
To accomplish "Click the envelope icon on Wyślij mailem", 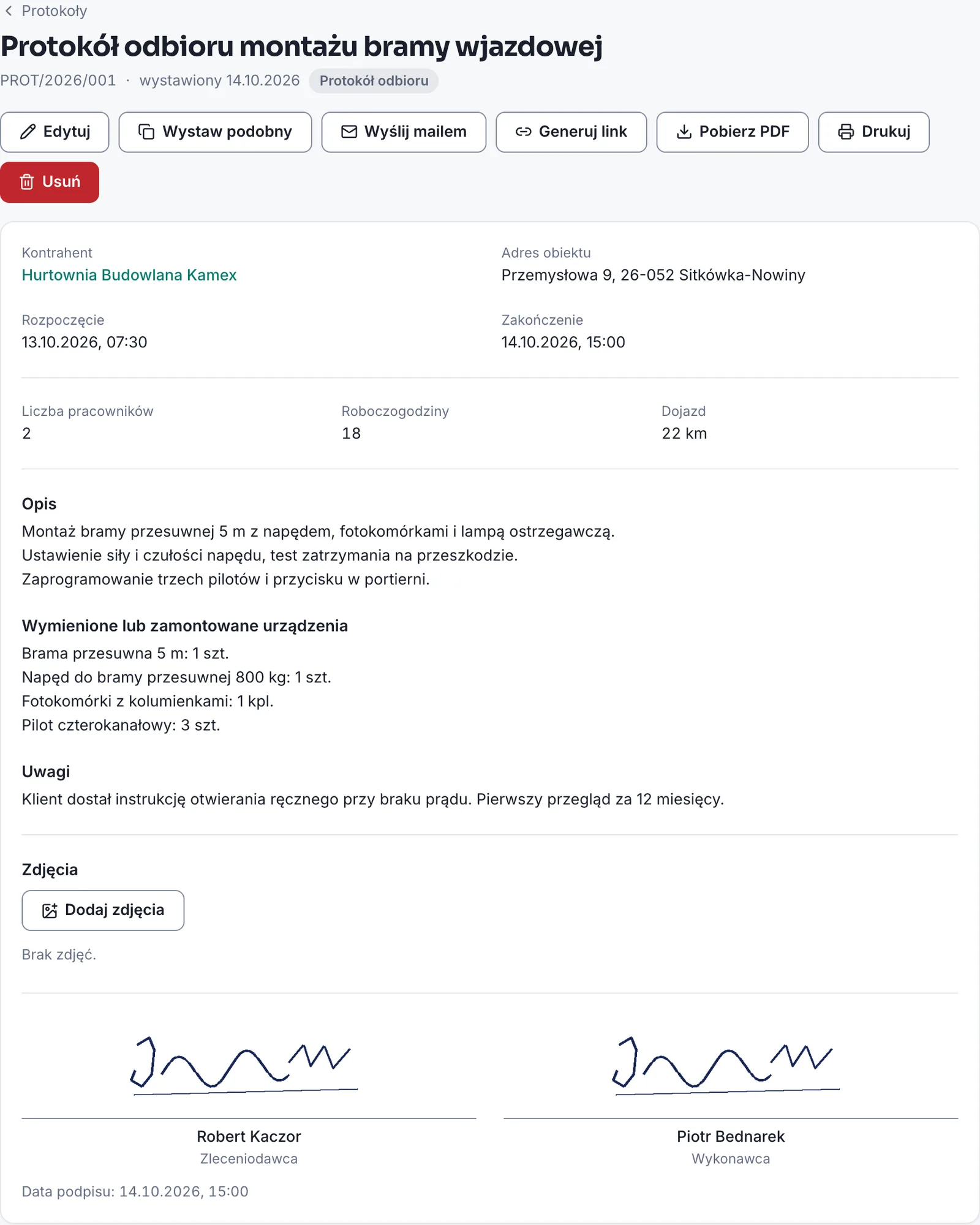I will pyautogui.click(x=349, y=132).
